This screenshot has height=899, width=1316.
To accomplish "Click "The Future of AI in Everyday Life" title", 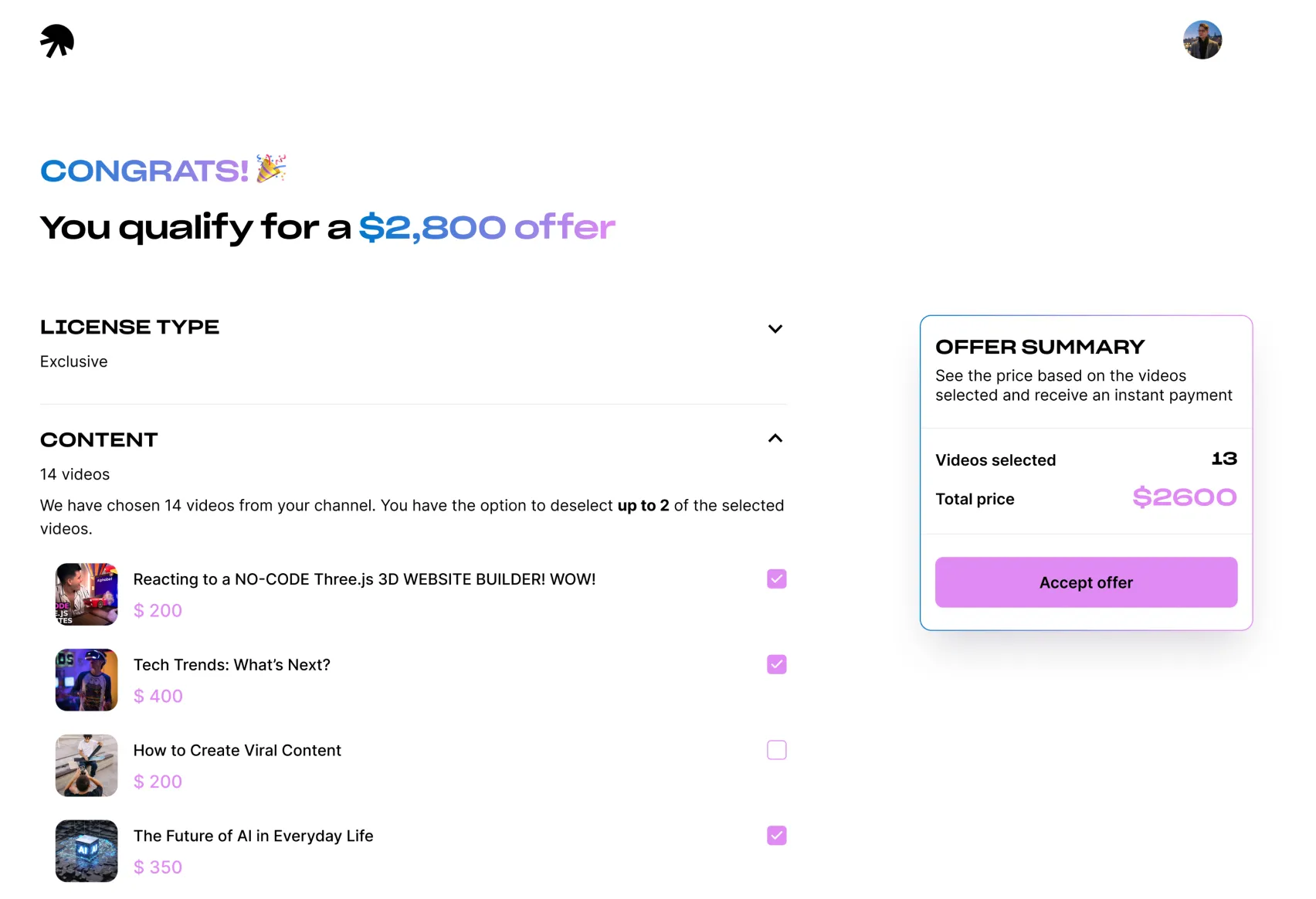I will pos(253,836).
